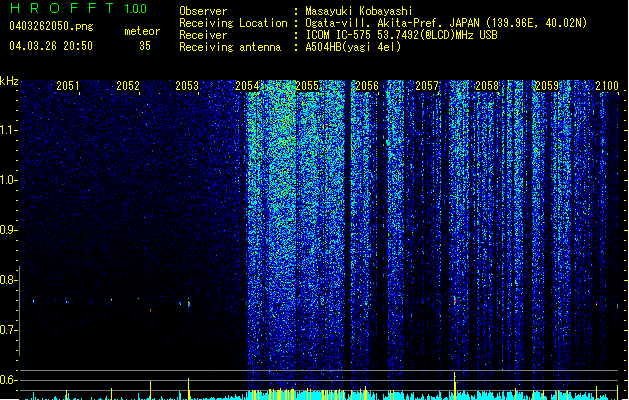Click the bright meteor echo just after 2053

(189, 304)
